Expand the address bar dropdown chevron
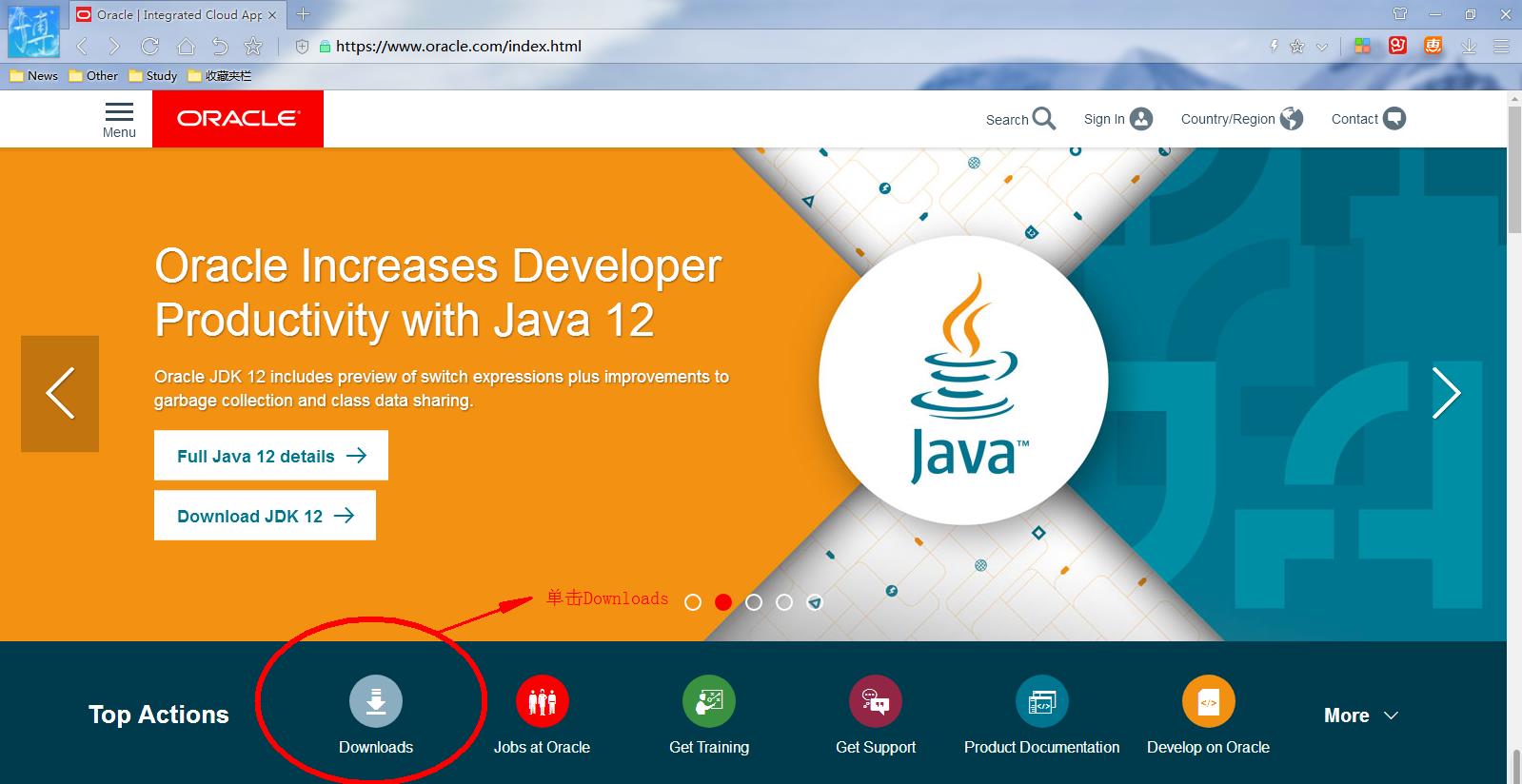1522x784 pixels. (1321, 46)
